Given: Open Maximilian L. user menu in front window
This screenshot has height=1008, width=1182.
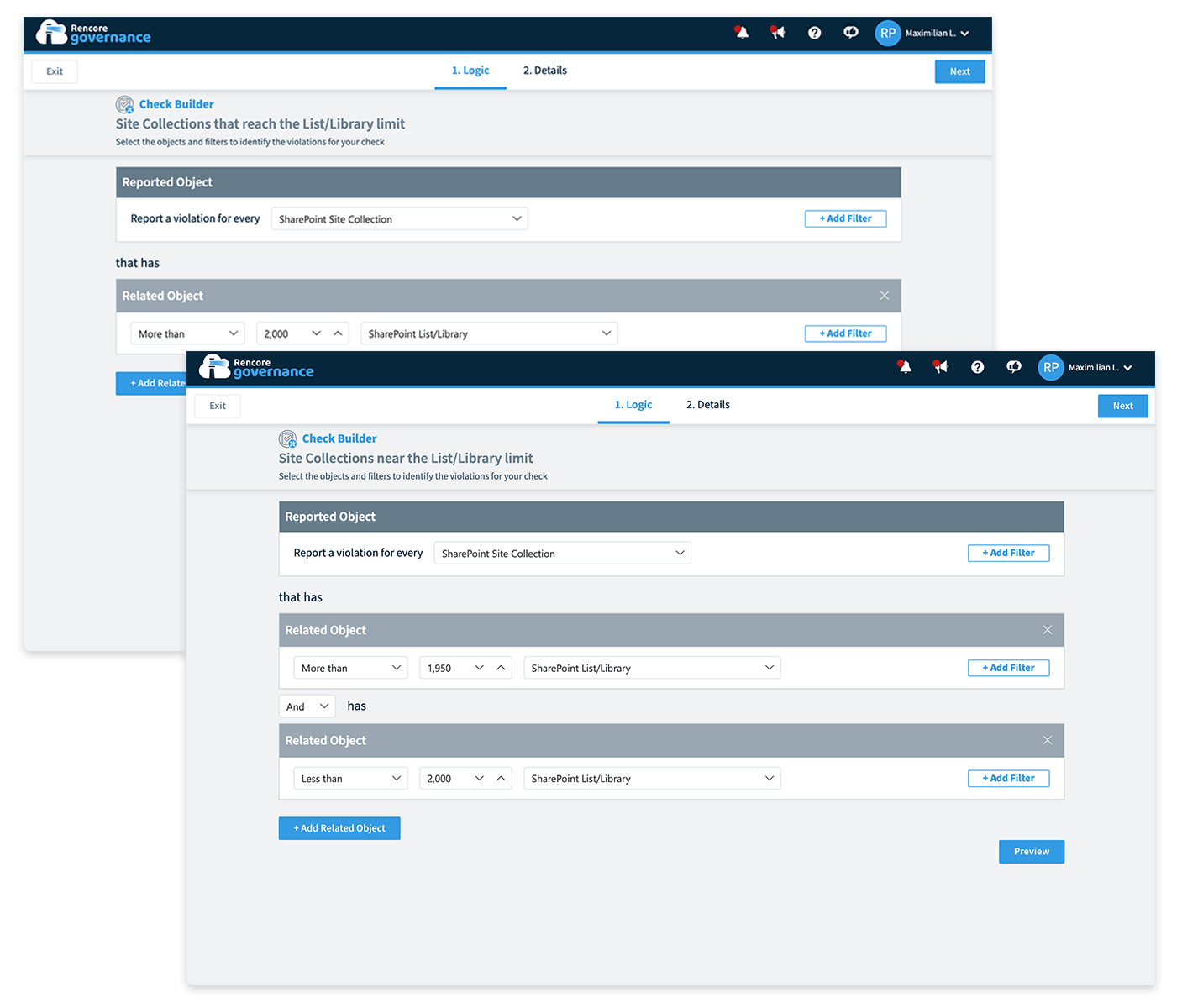Looking at the screenshot, I should (1101, 367).
